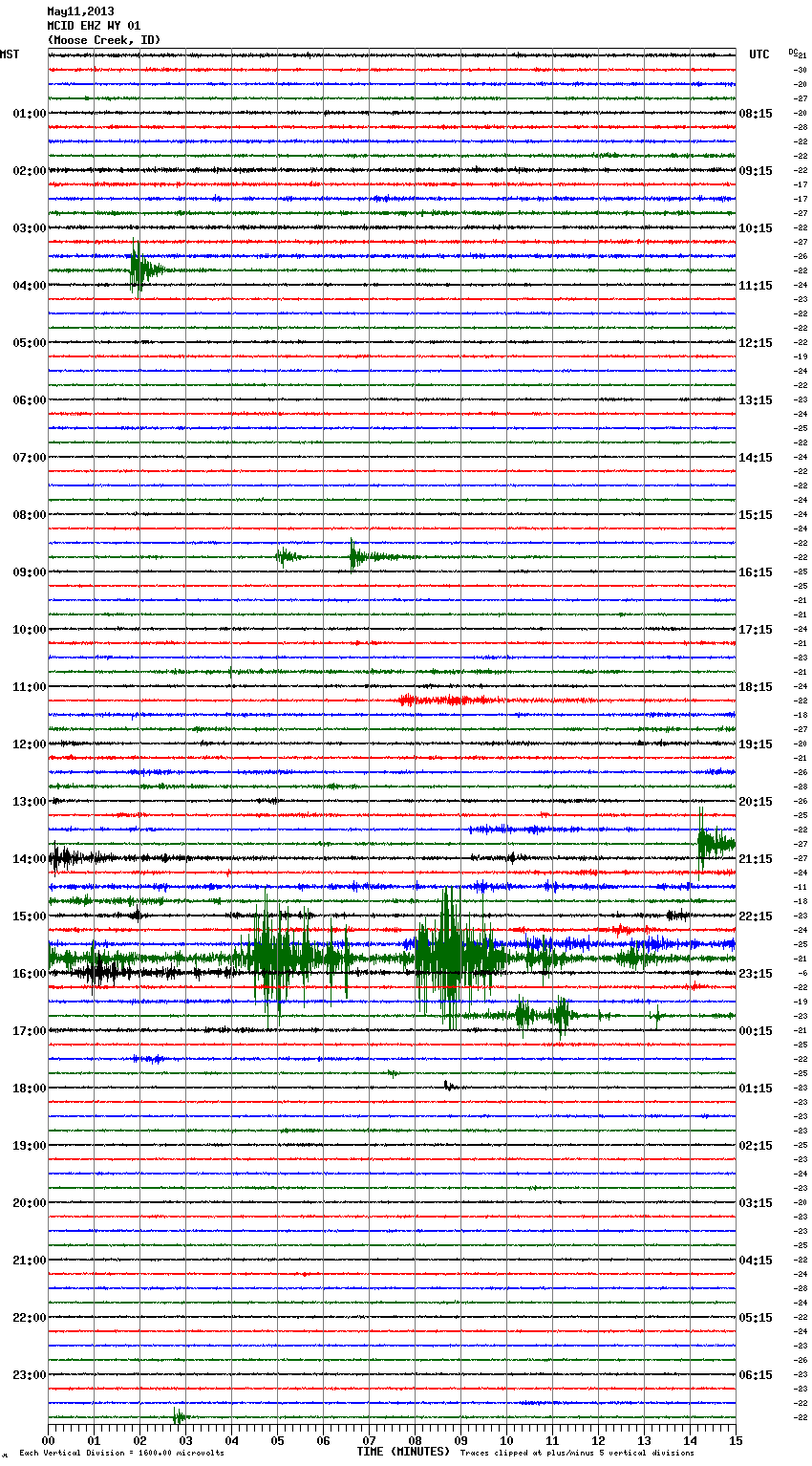Select the 02:00 MST row label
812x1466 pixels.
click(30, 171)
